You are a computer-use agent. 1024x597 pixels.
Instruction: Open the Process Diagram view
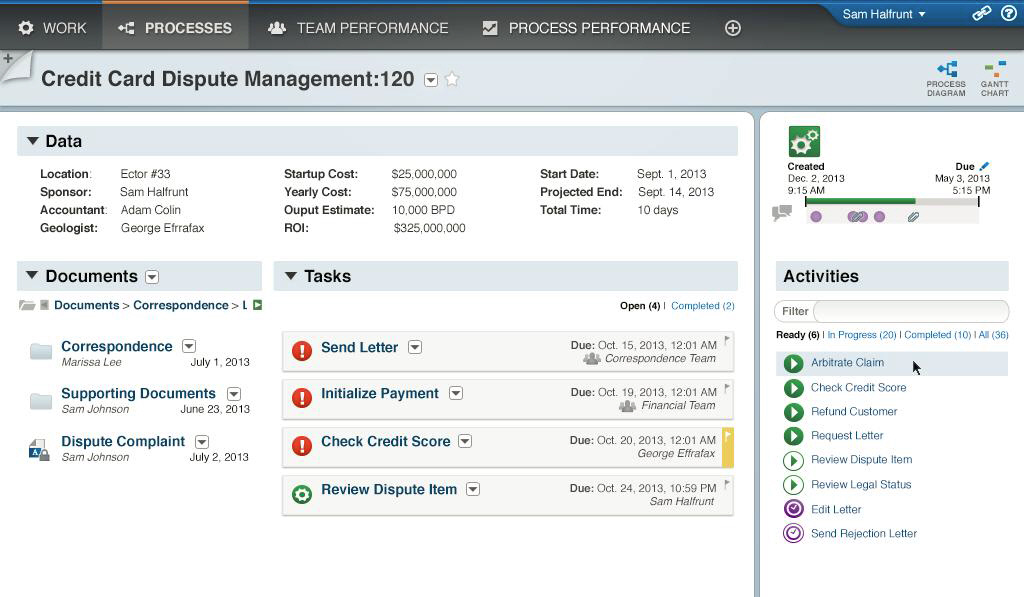pos(945,78)
